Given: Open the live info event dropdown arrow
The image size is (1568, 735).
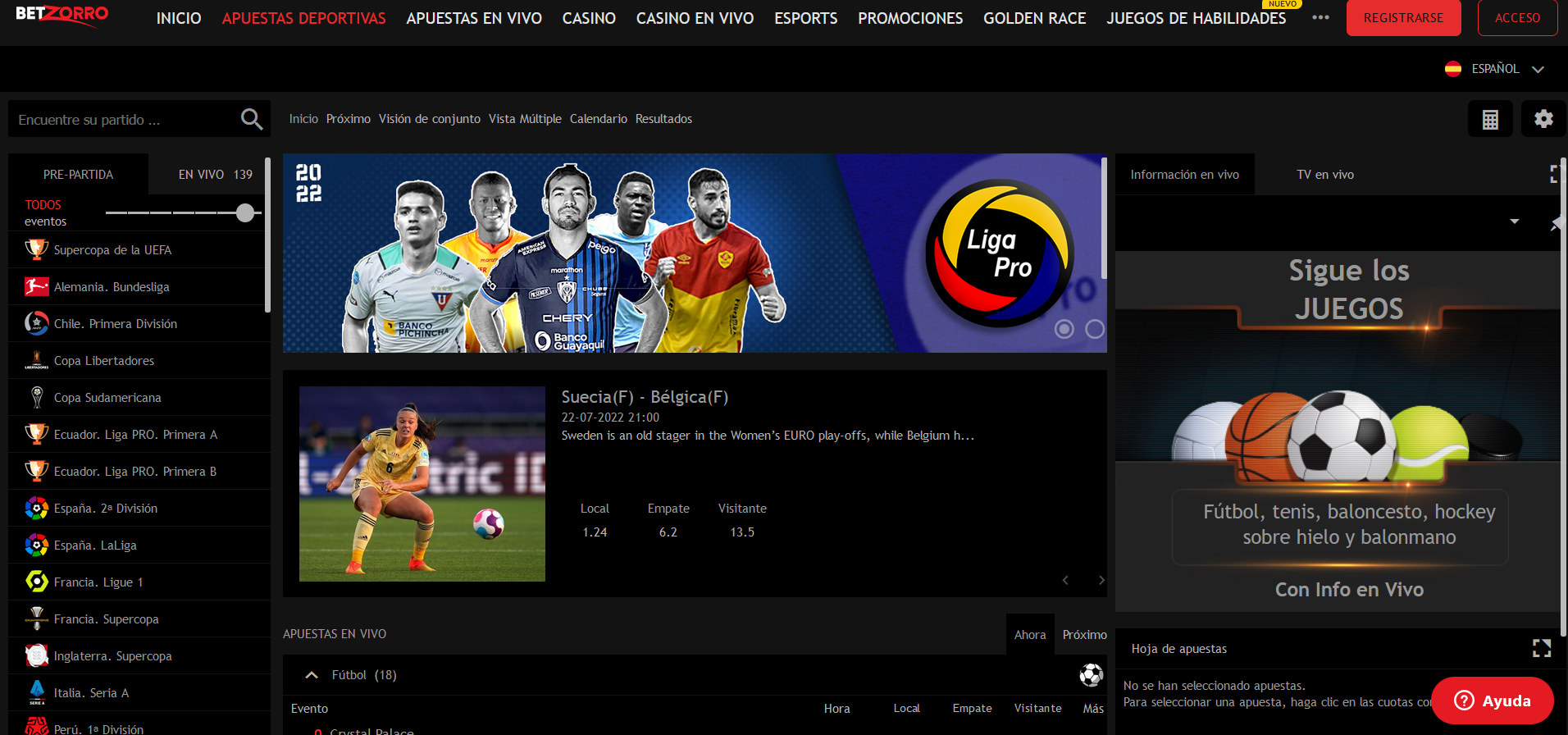Looking at the screenshot, I should point(1515,221).
